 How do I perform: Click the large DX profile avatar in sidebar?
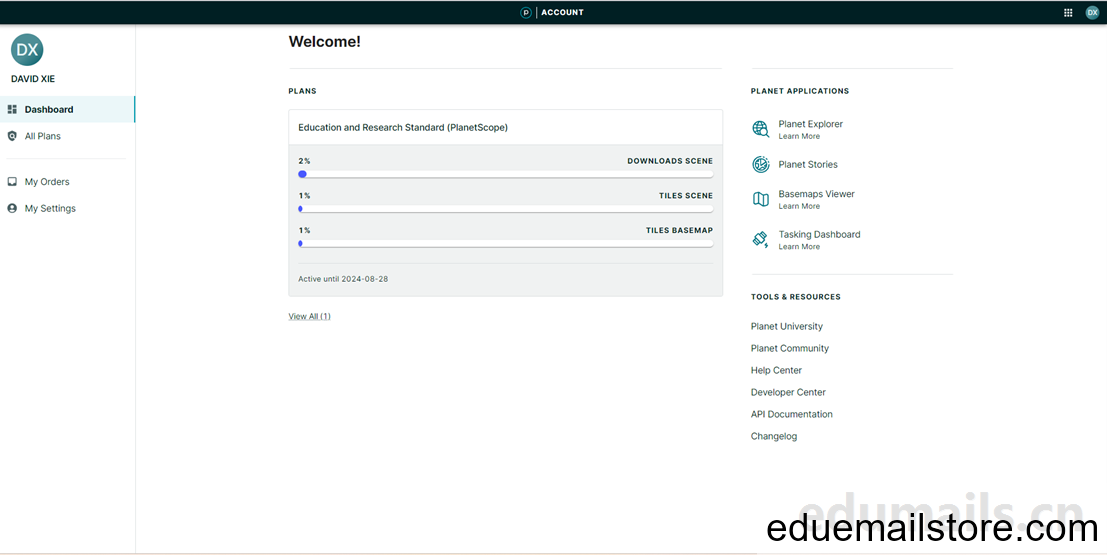click(28, 49)
